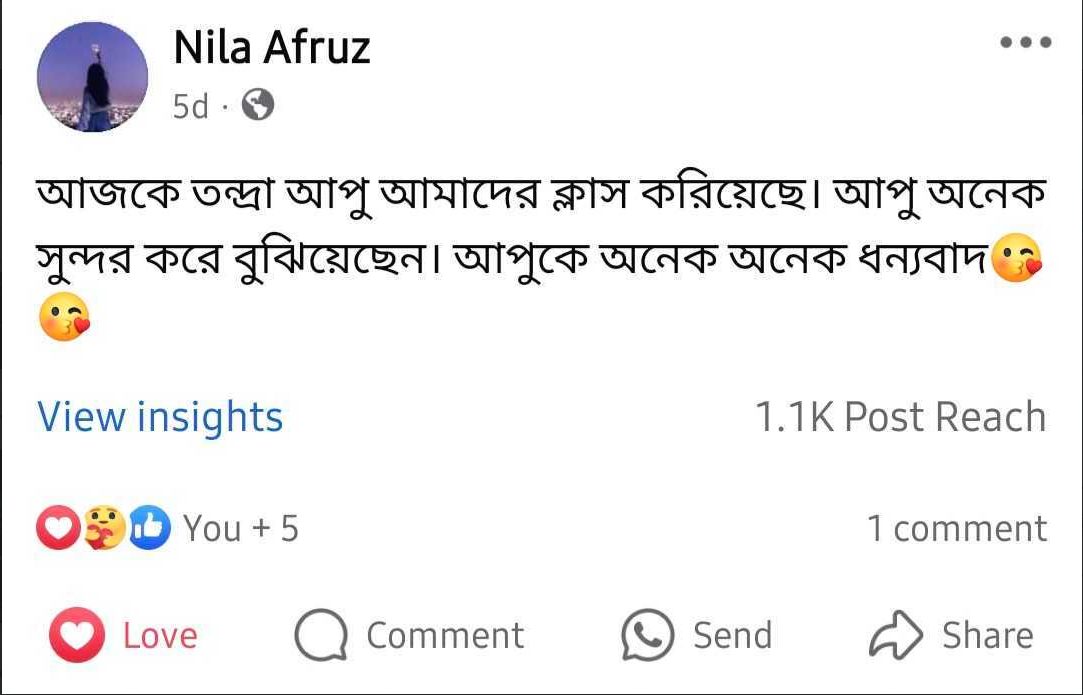Click the blue thumbs-up reaction icon

point(151,529)
